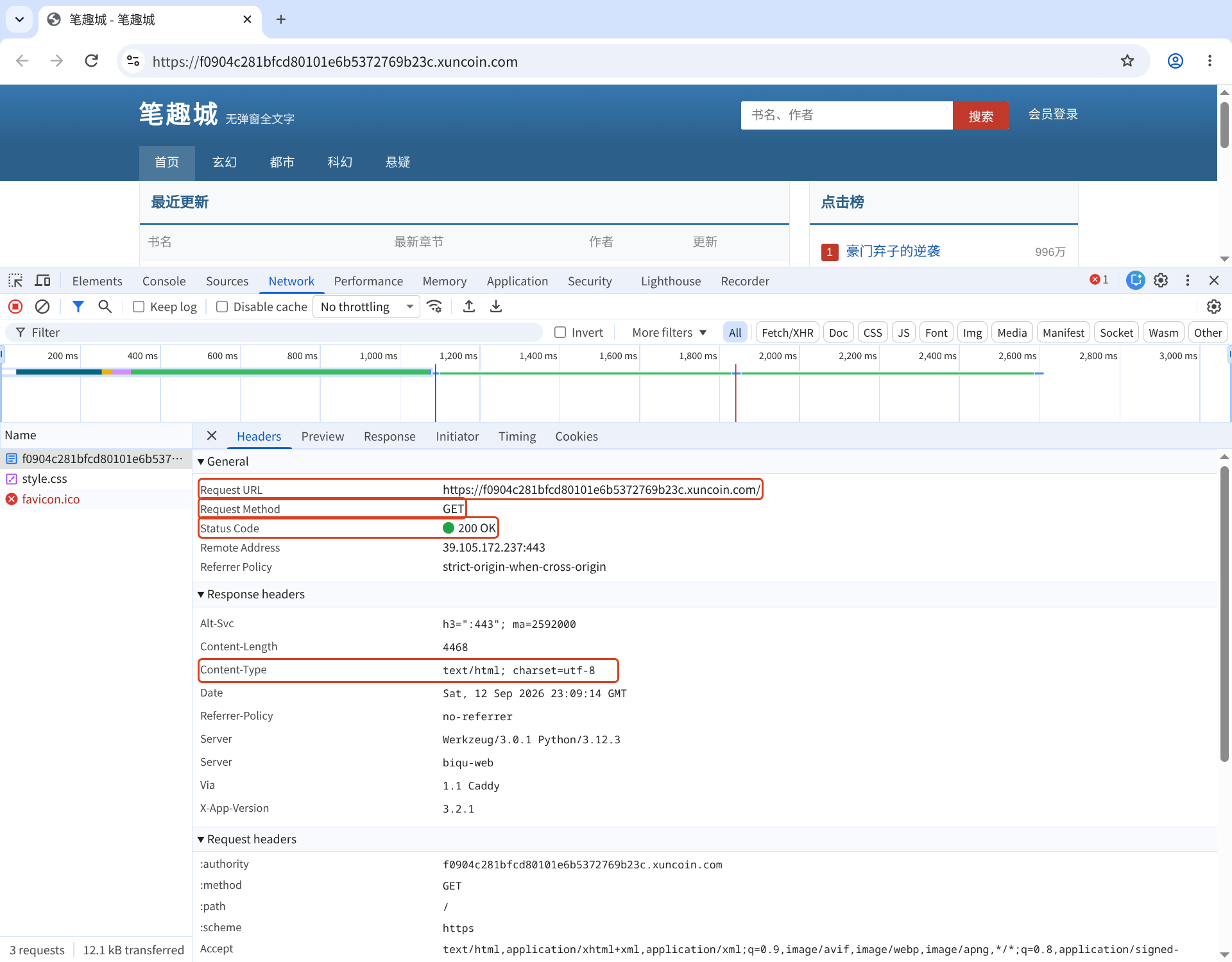Viewport: 1232px width, 962px height.
Task: Open No throttling dropdown
Action: [x=366, y=307]
